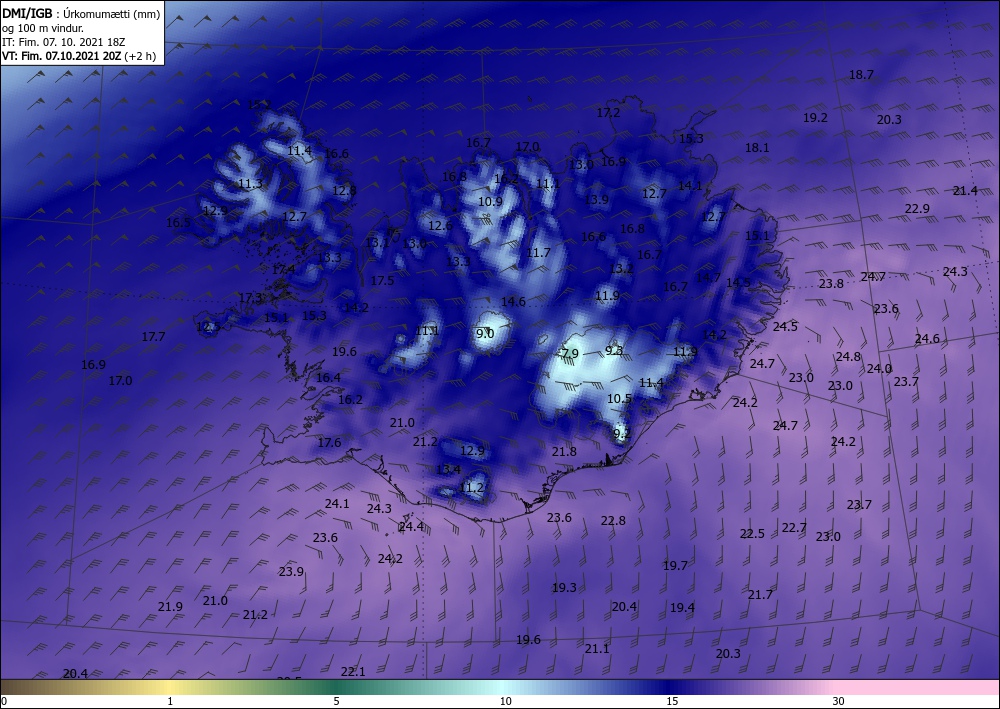Select the 12.6 map value
The height and width of the screenshot is (709, 1000).
440,225
